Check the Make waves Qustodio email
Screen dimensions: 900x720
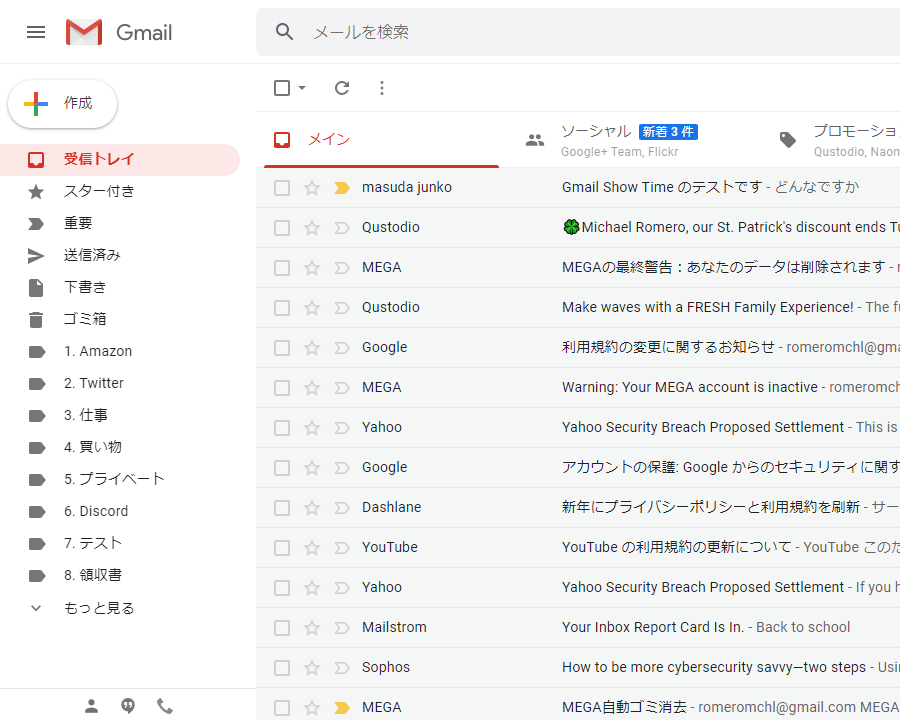point(282,308)
